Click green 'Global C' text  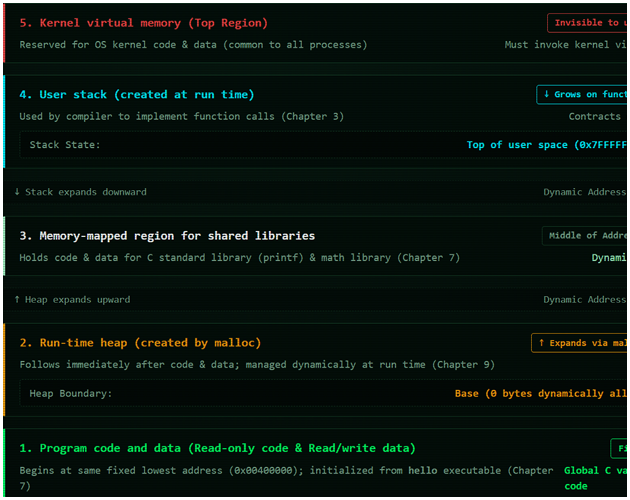[x=587, y=471]
